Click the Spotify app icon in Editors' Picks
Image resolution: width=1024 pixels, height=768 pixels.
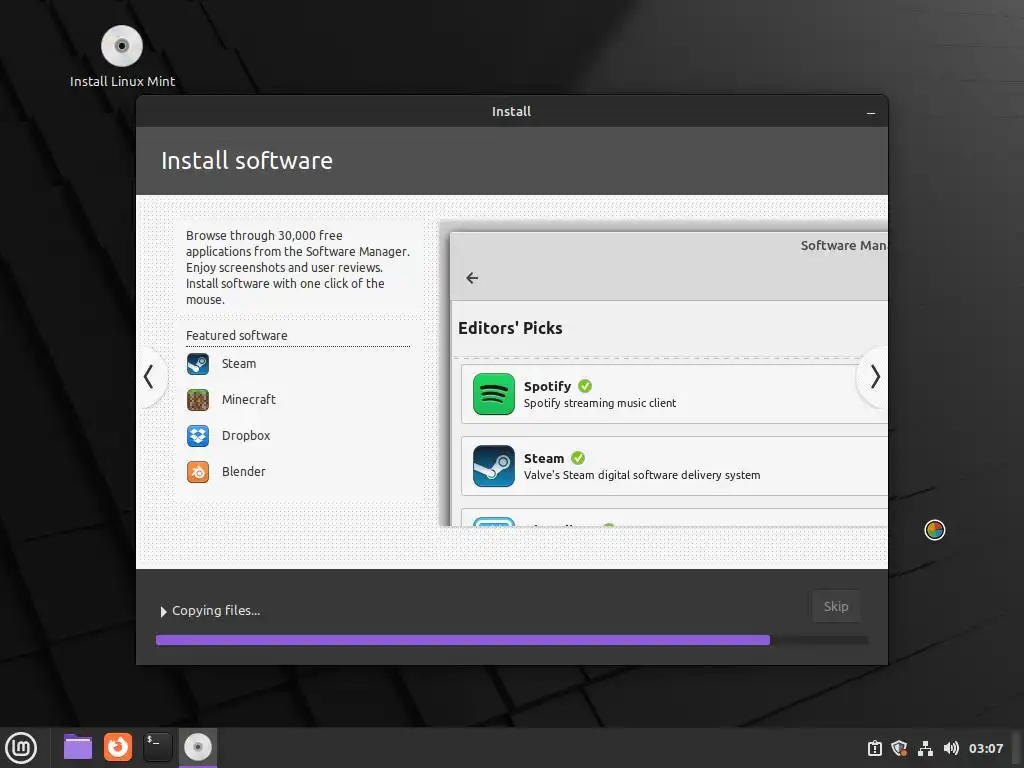[494, 394]
